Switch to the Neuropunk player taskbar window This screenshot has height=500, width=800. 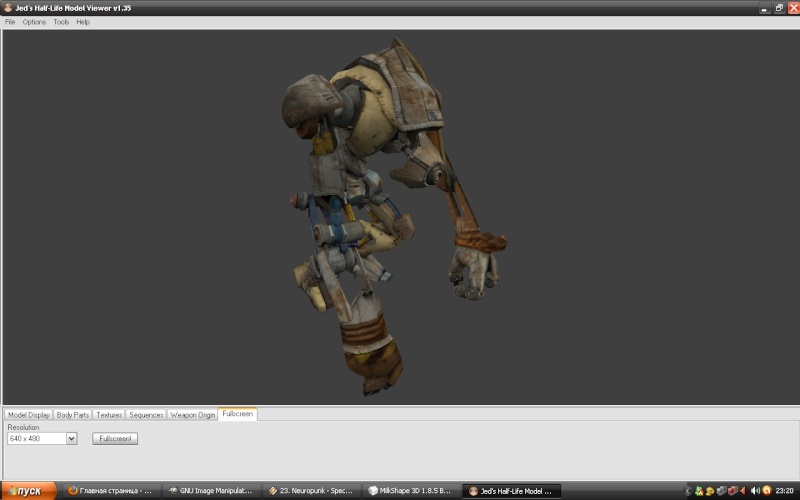312,491
